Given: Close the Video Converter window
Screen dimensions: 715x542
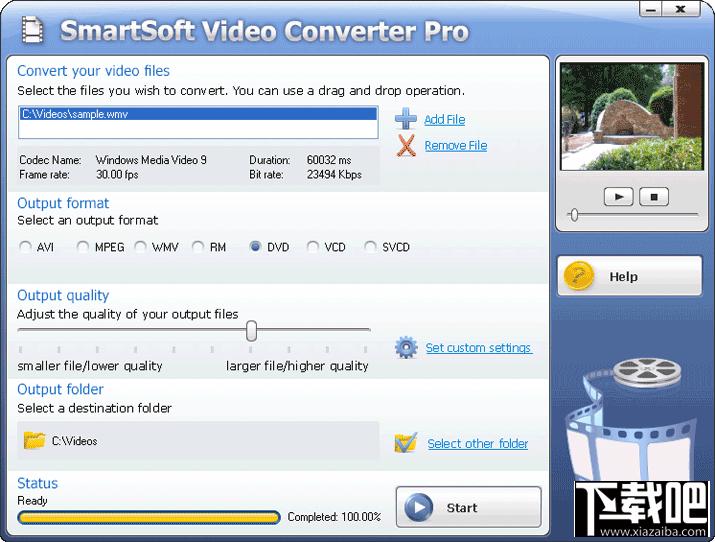Looking at the screenshot, I should tap(681, 9).
